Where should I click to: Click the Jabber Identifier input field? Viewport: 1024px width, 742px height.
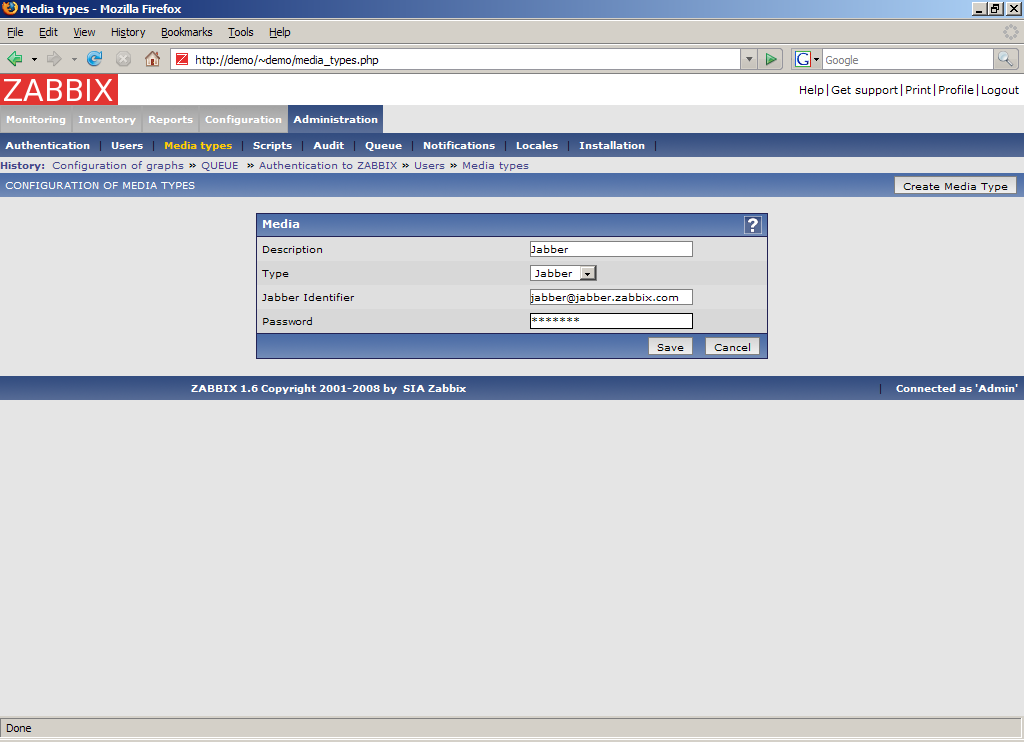(611, 297)
